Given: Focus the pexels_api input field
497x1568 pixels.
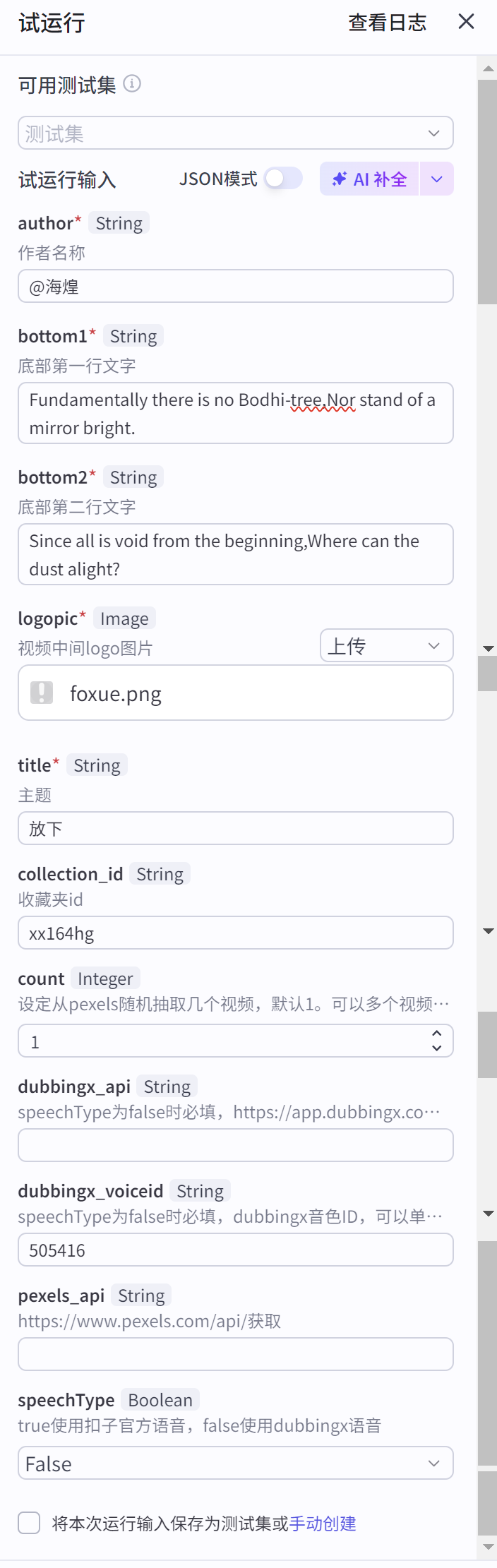Looking at the screenshot, I should coord(236,1355).
